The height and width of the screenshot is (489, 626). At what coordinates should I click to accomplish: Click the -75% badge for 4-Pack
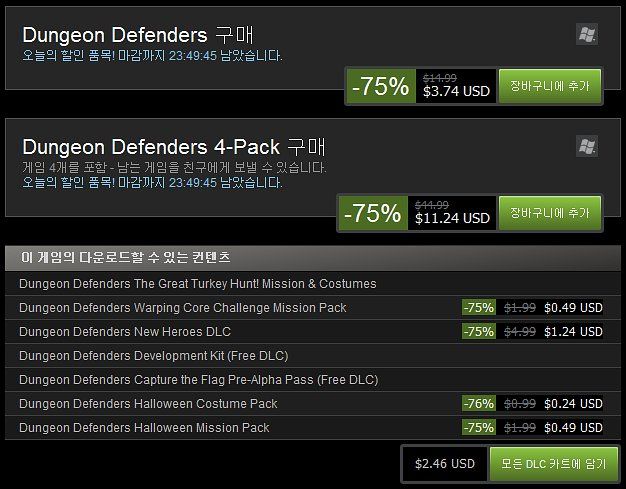point(373,213)
